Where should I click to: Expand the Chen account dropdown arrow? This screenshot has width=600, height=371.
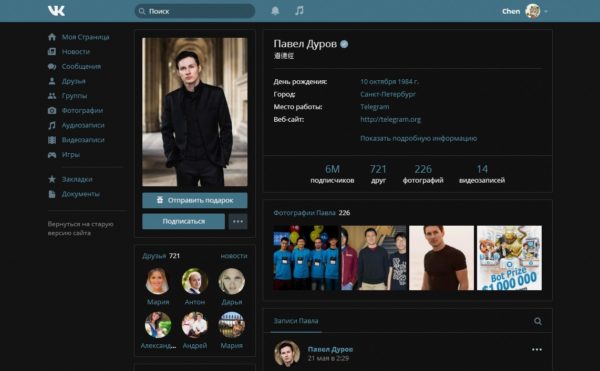click(546, 11)
